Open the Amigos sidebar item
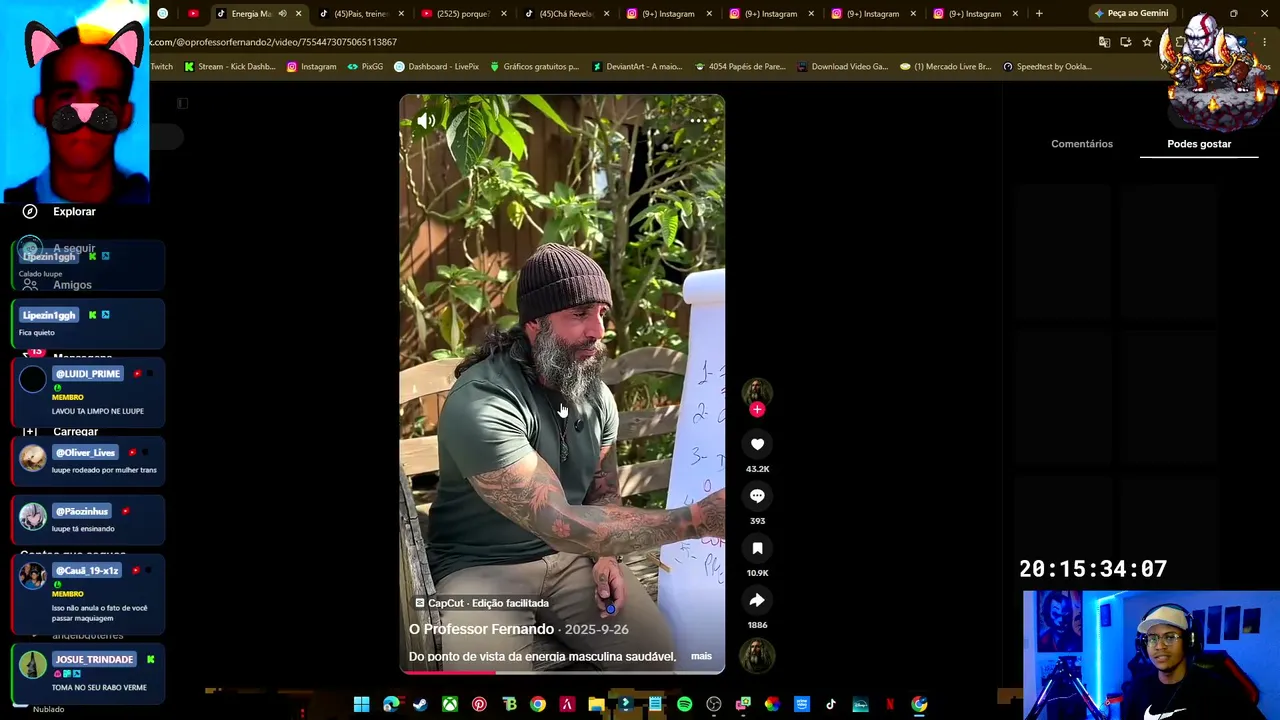 (72, 285)
